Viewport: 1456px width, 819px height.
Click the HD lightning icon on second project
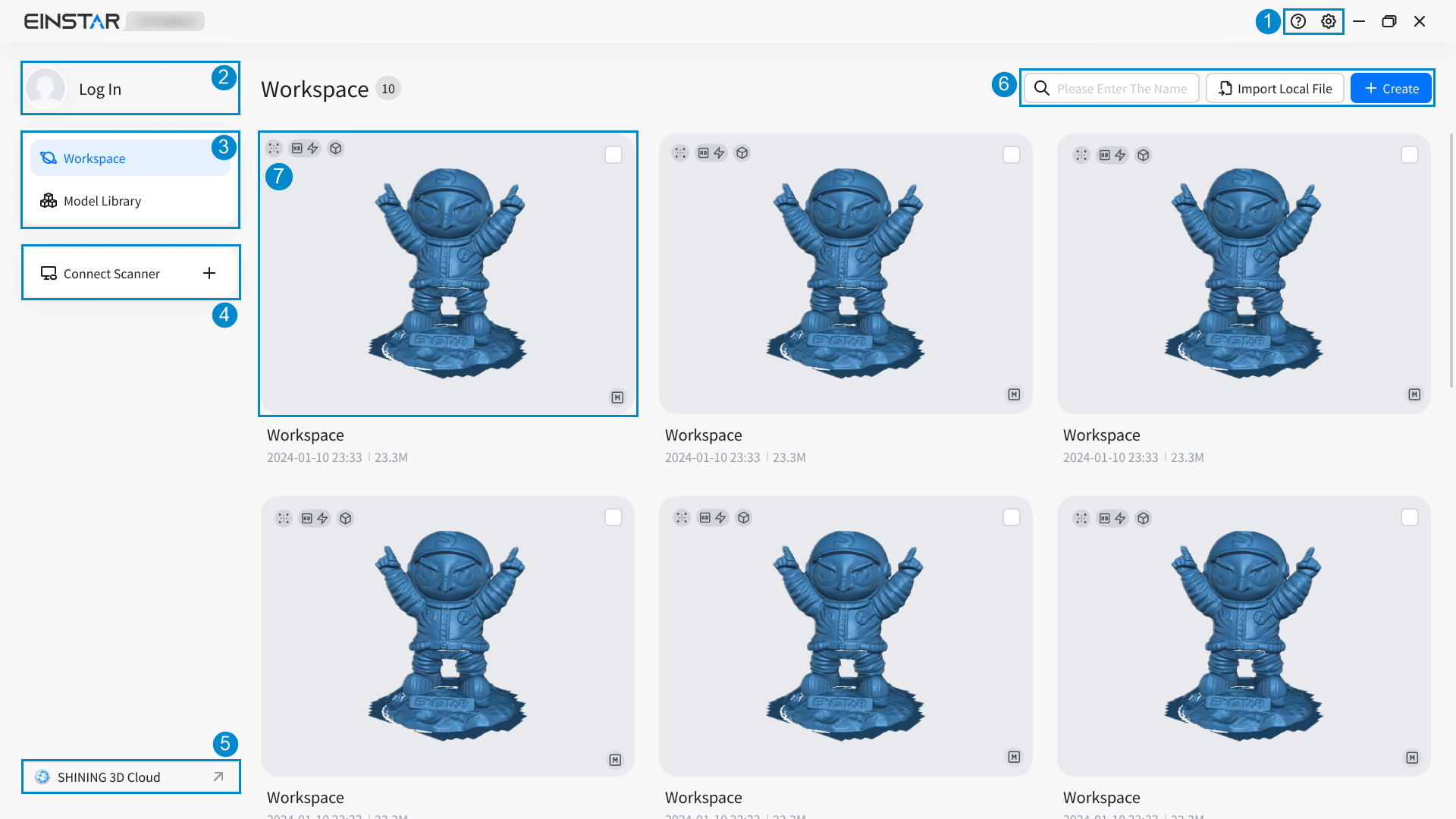pyautogui.click(x=711, y=153)
